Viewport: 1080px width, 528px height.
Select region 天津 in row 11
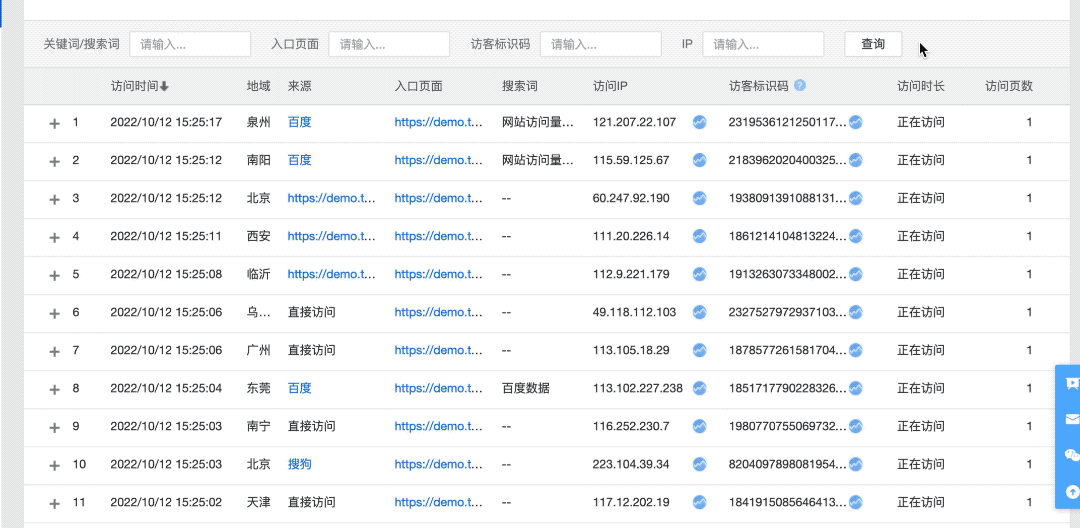pyautogui.click(x=258, y=502)
